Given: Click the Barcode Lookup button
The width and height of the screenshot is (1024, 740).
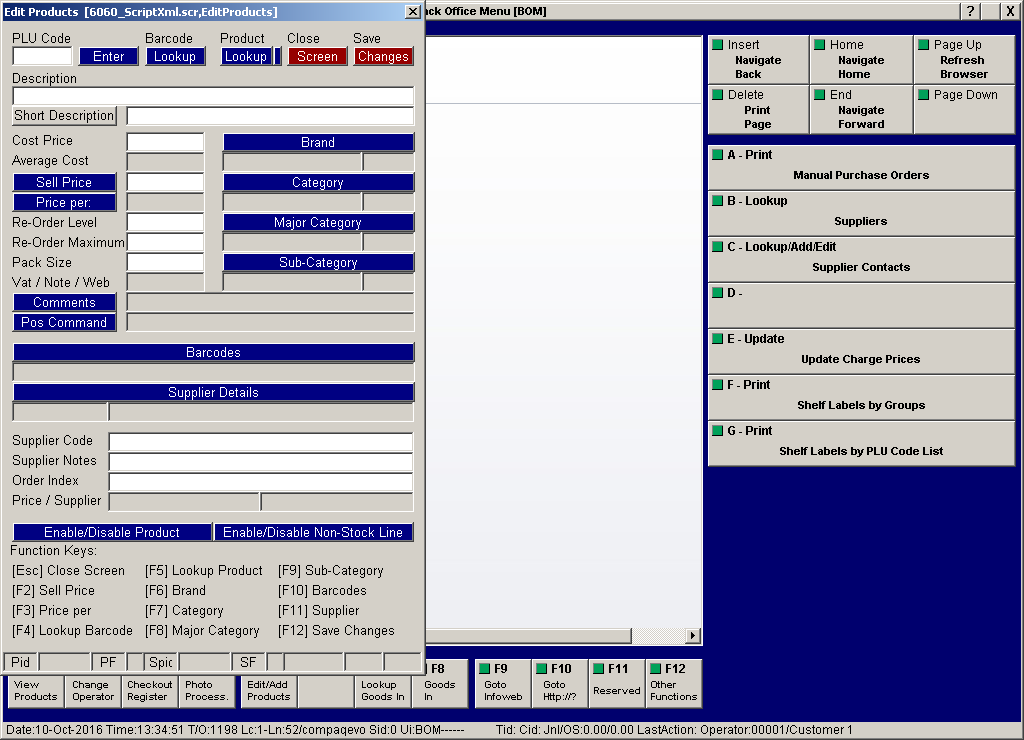Looking at the screenshot, I should [x=175, y=57].
